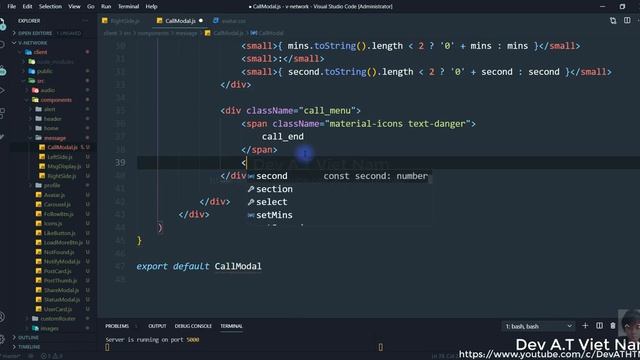Open the Selection menu
The image size is (640, 360).
pyautogui.click(x=50, y=7)
